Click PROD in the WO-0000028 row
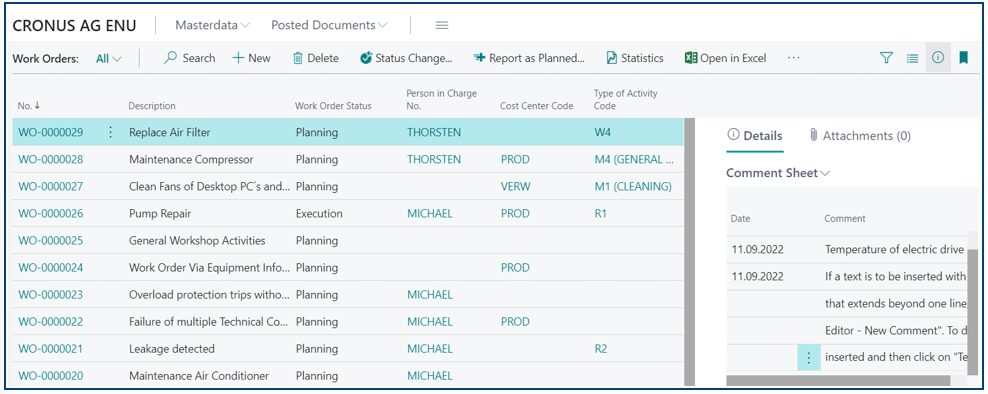Viewport: 988px width, 394px height. (x=515, y=159)
